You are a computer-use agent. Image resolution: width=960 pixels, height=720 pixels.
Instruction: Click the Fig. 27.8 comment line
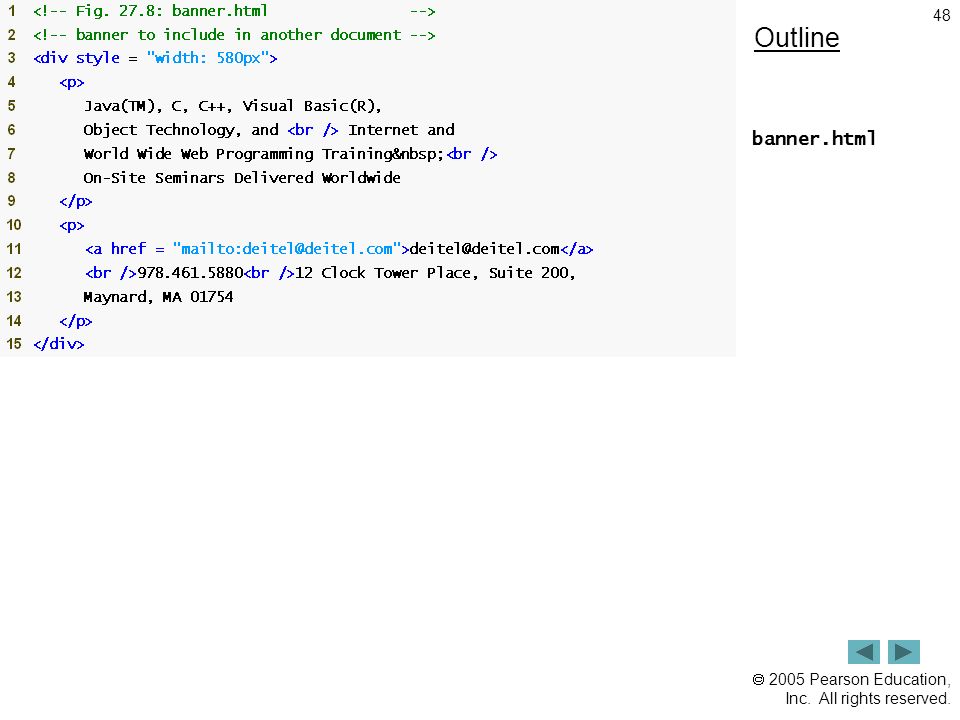[x=234, y=11]
